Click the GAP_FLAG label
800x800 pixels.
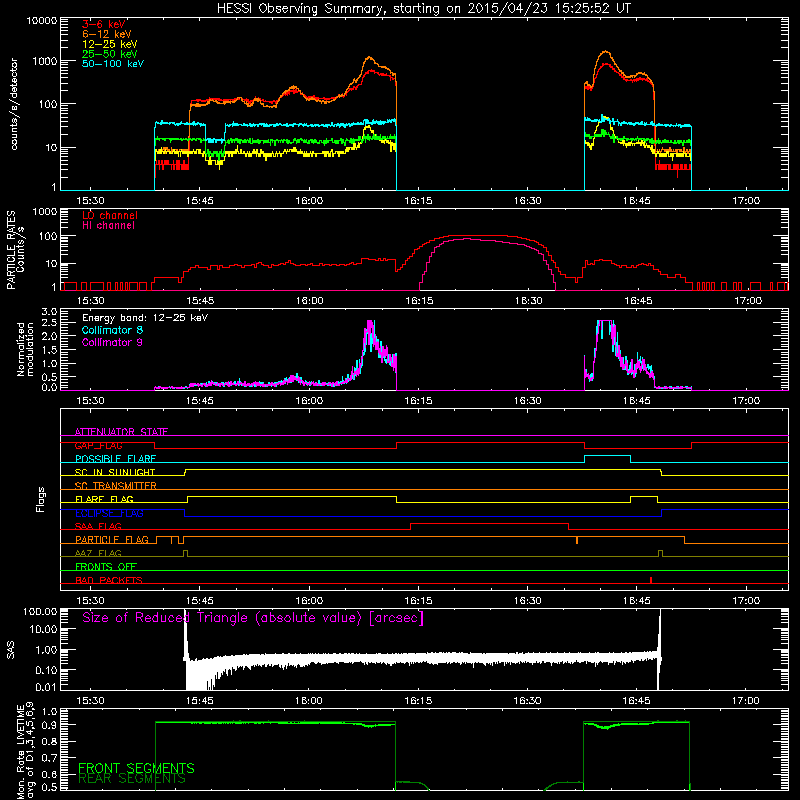click(98, 445)
